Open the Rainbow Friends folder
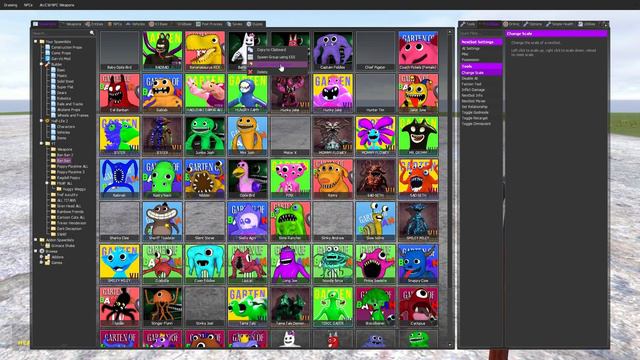640x360 pixels. 71,212
